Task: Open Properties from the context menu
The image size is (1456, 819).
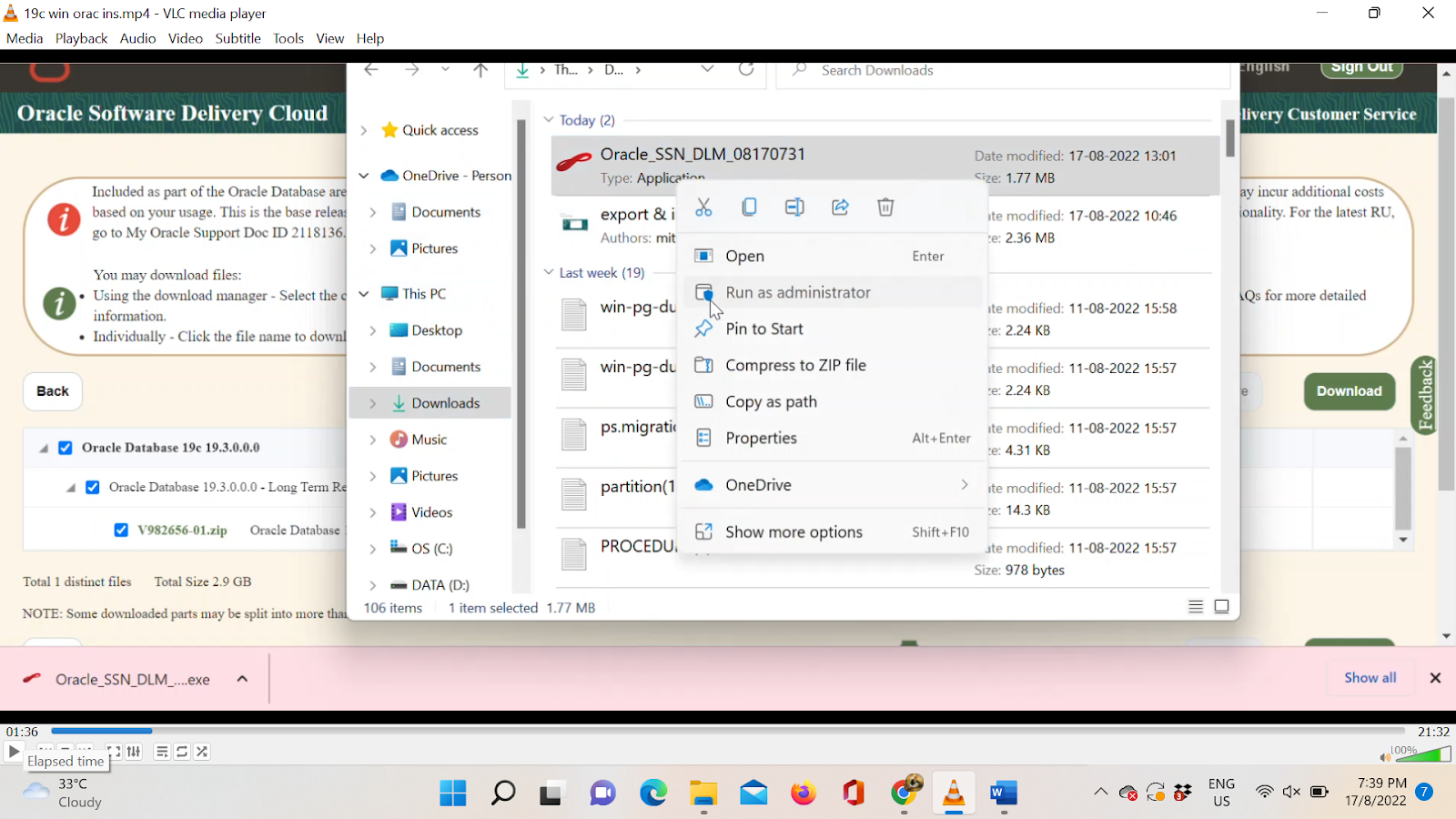Action: 833,439
